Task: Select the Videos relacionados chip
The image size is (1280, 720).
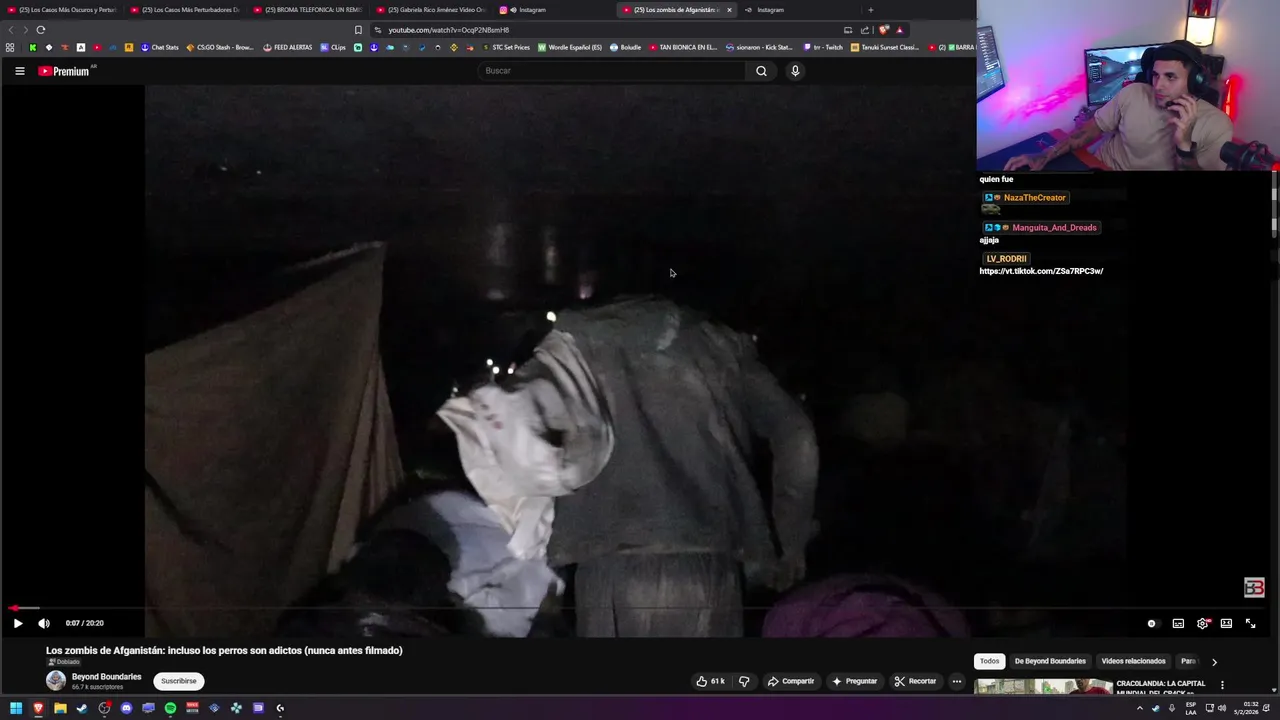Action: click(x=1133, y=661)
